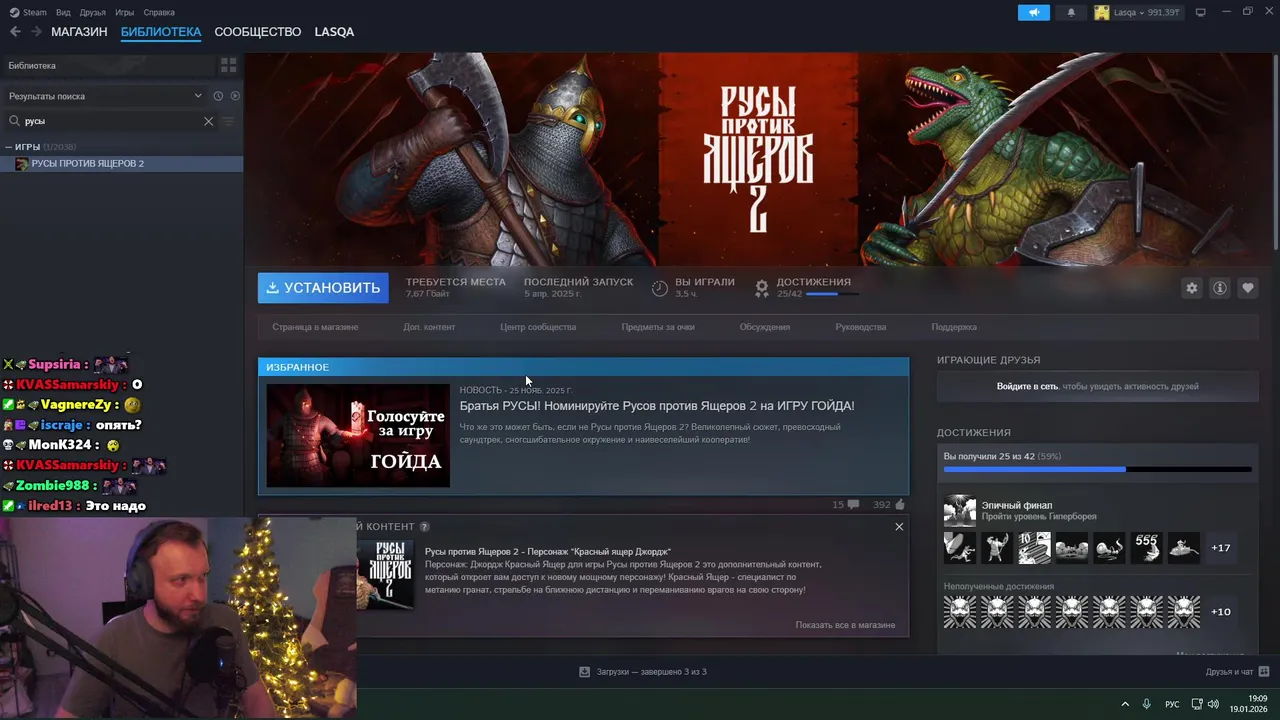Click Показать все в магазине
Image resolution: width=1280 pixels, height=720 pixels.
click(845, 625)
